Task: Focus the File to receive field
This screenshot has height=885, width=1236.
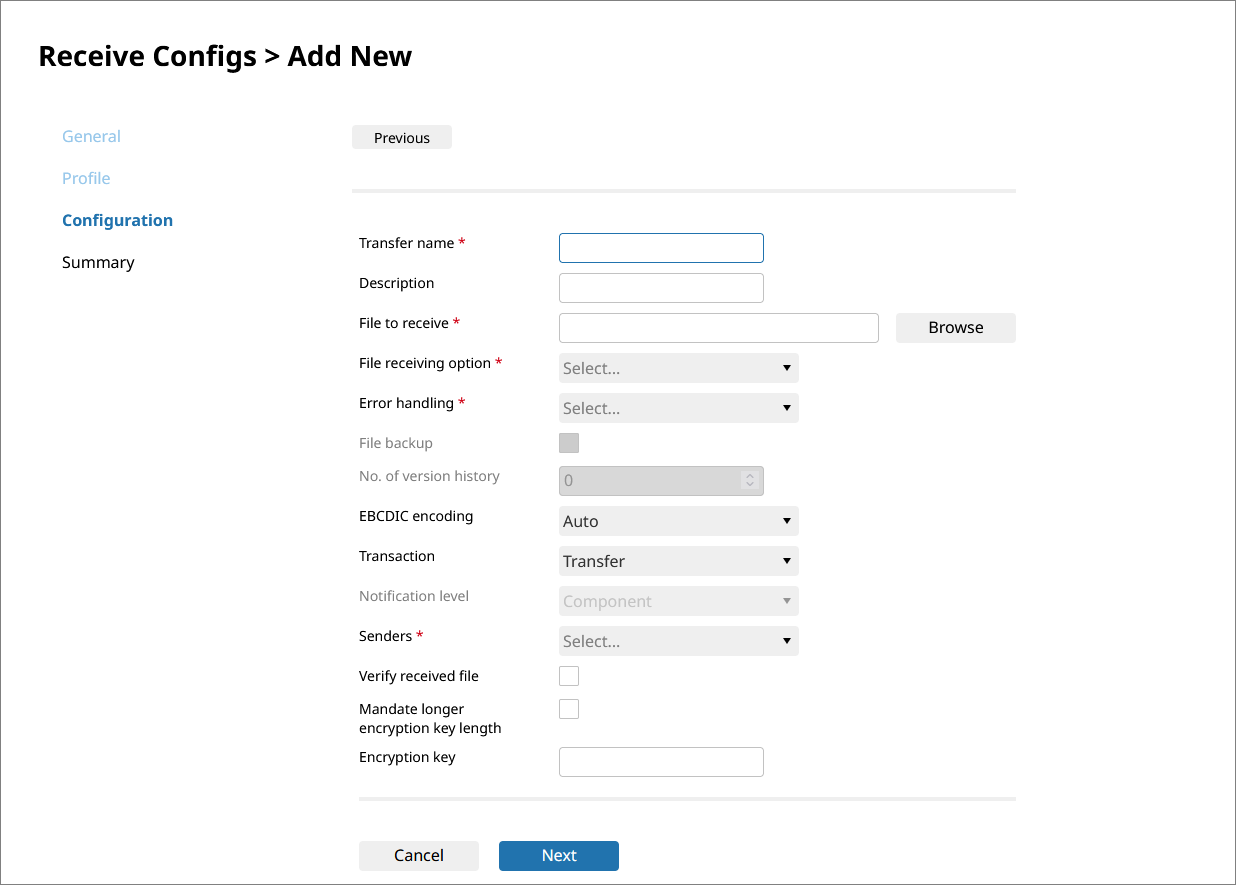Action: 718,328
